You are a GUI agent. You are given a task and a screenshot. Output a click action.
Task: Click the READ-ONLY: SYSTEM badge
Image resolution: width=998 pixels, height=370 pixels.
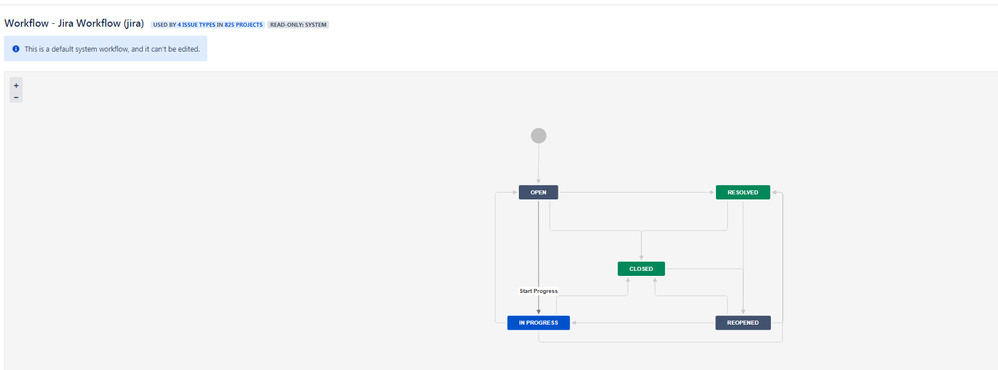pos(299,25)
